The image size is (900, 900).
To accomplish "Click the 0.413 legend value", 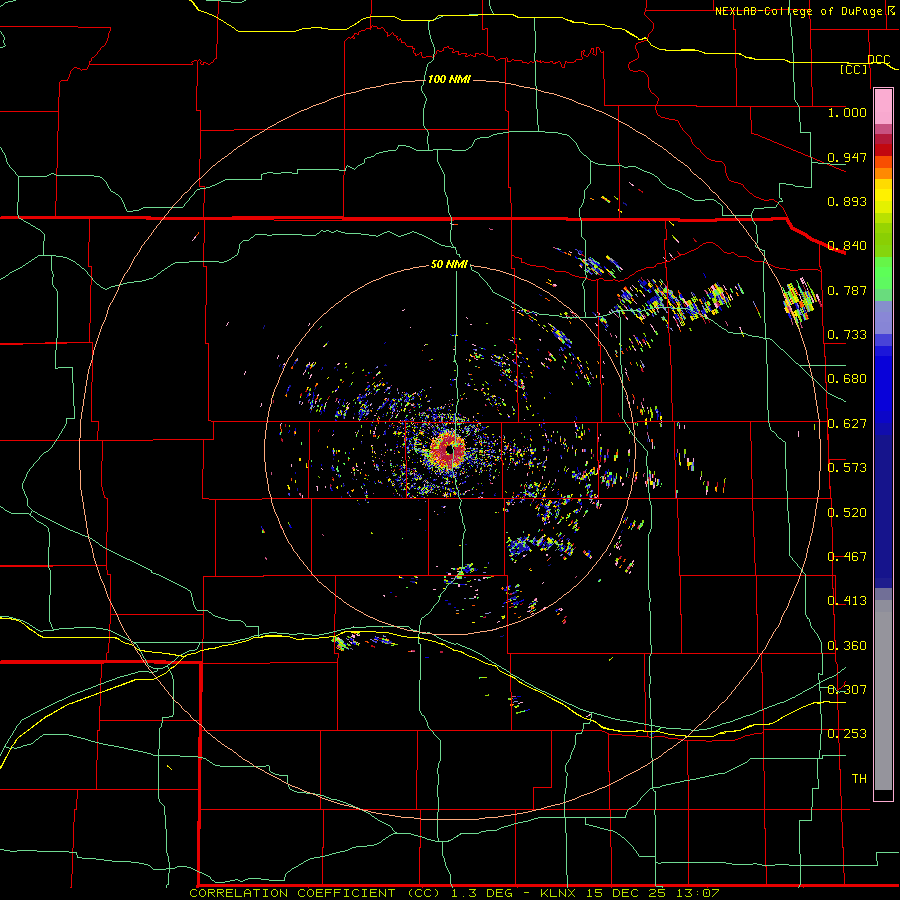I will pos(847,601).
